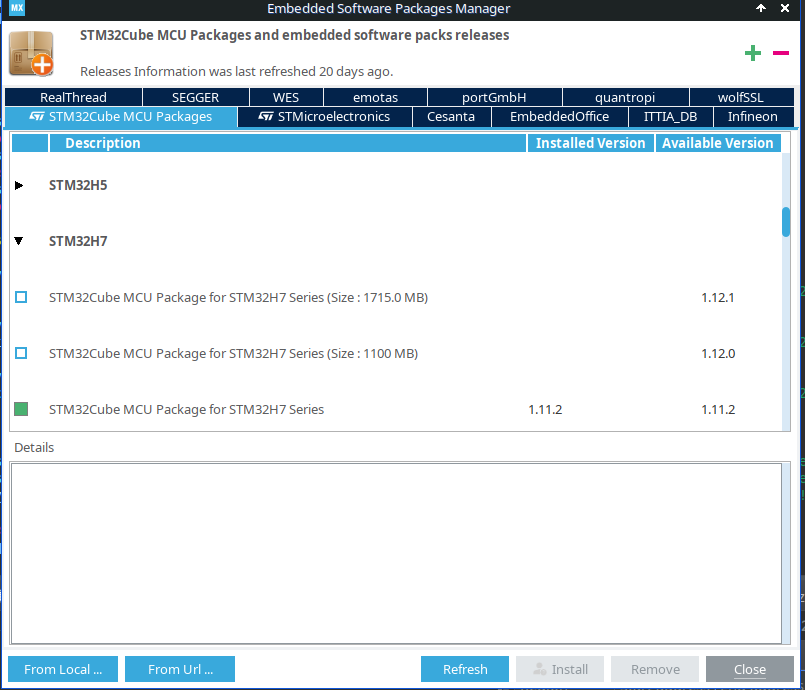
Task: Select the STM32H5 row label
Action: point(78,185)
